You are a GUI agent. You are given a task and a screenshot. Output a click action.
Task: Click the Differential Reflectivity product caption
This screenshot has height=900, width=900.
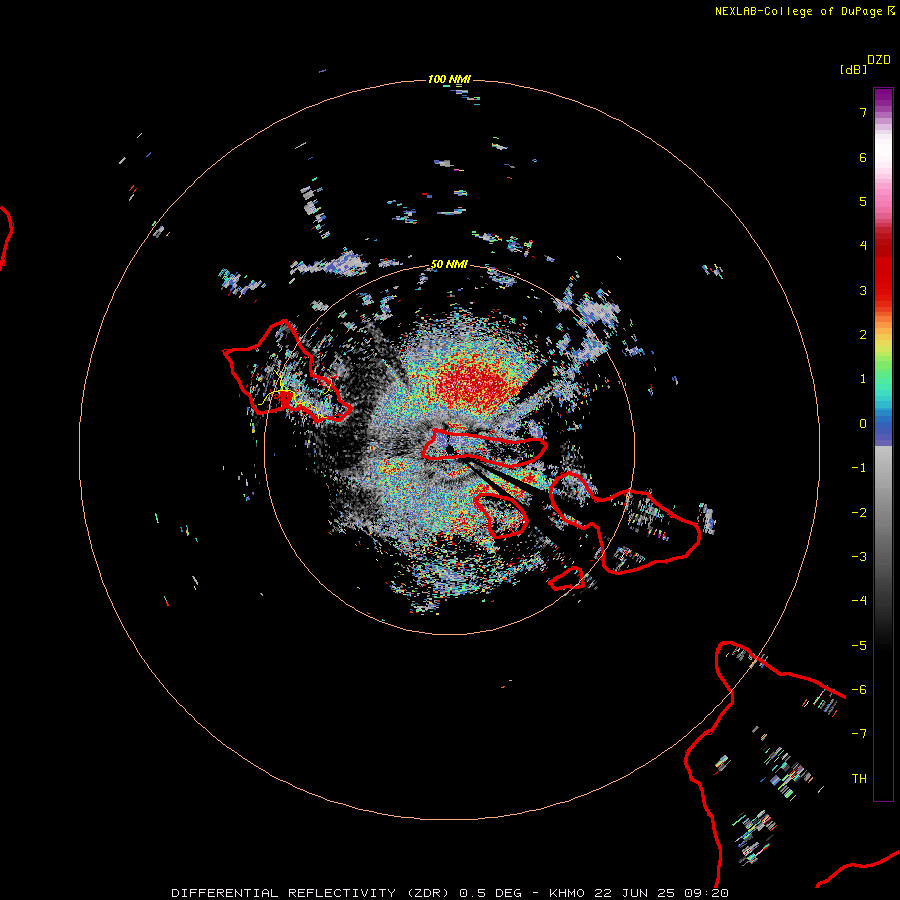coord(450,893)
